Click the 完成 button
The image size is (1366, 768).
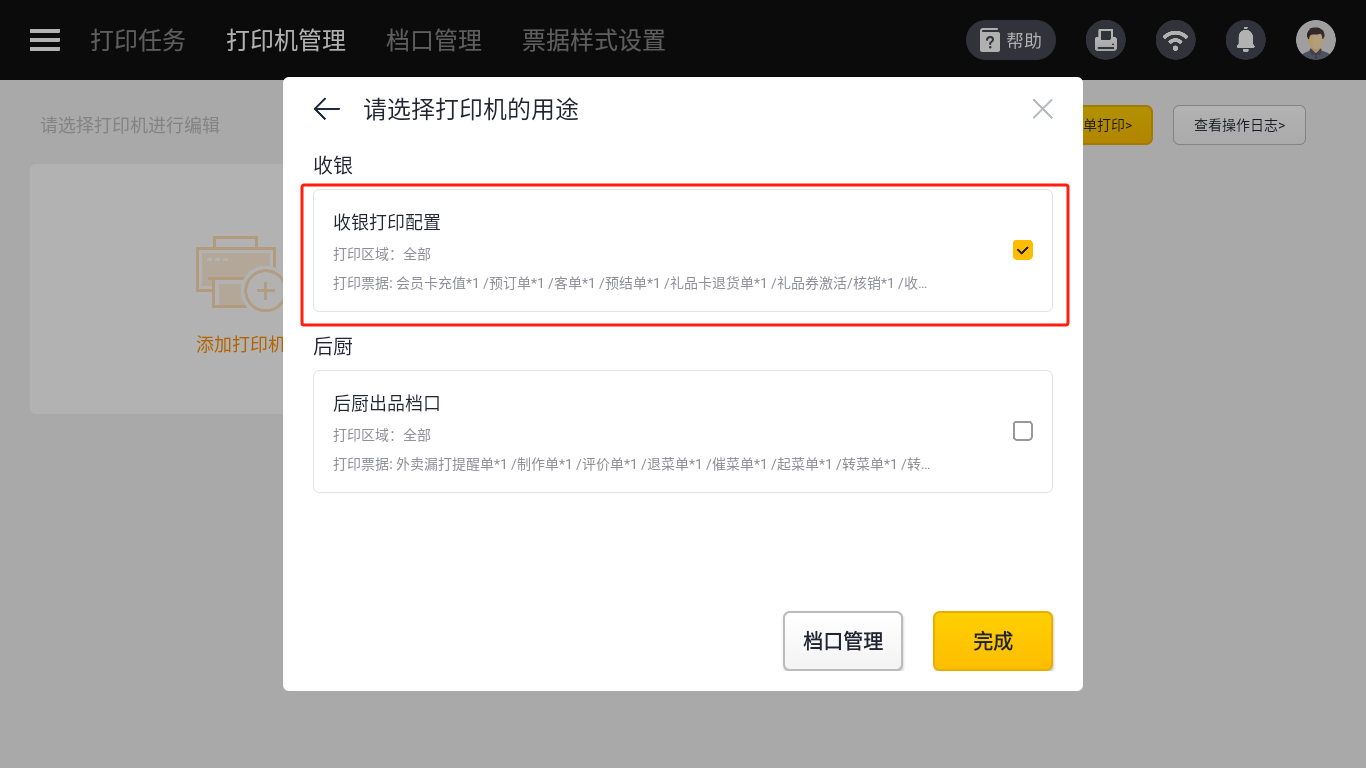tap(992, 641)
